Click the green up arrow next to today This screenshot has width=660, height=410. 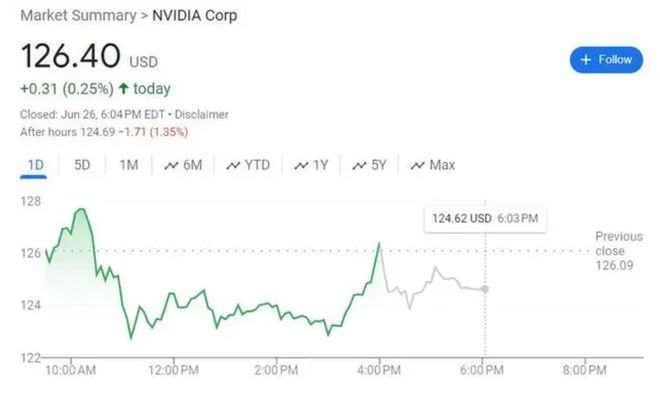click(x=123, y=88)
